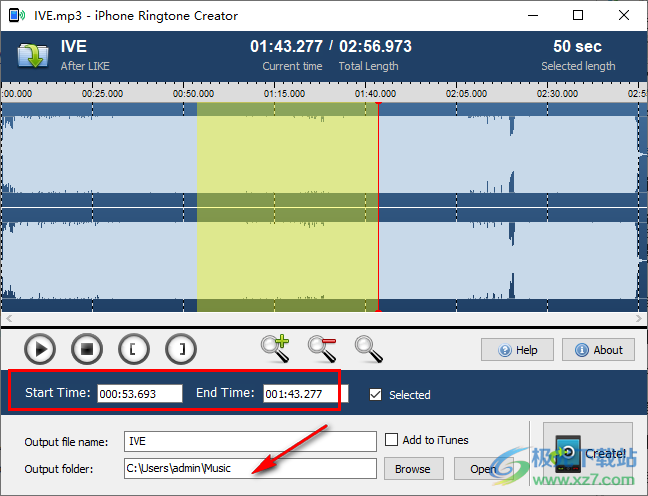This screenshot has height=496, width=648.
Task: Click the song title IVE in header
Action: coord(74,46)
